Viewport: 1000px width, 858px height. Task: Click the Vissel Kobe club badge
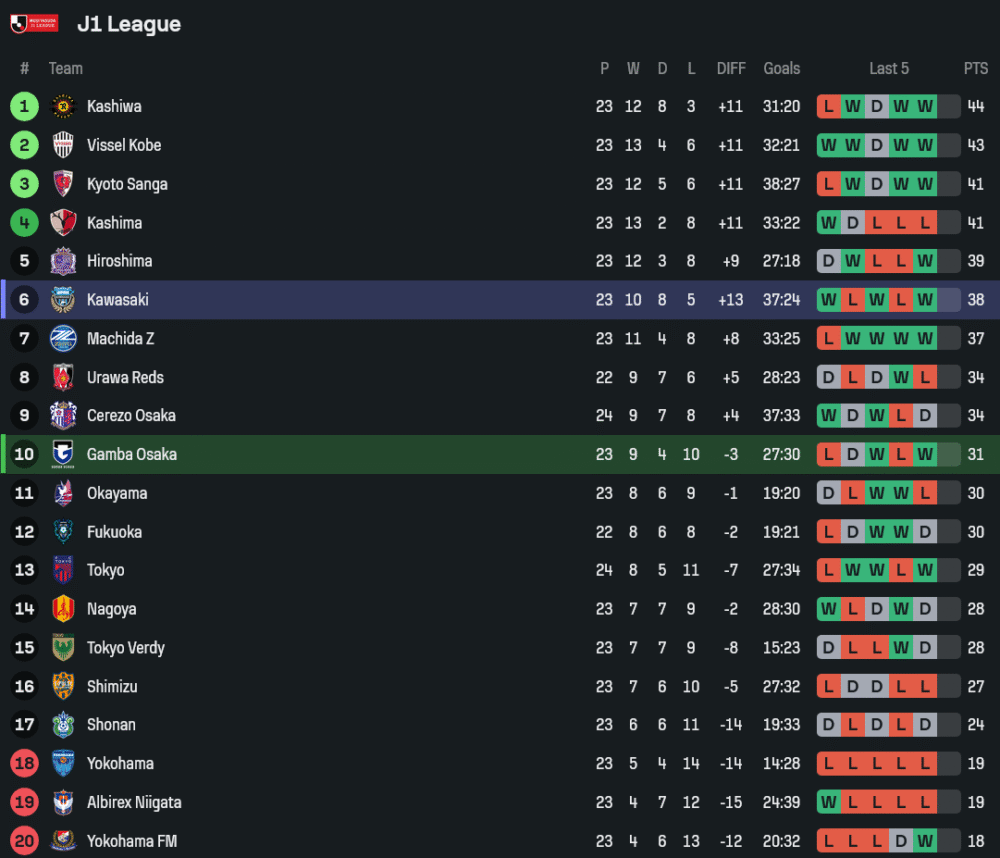tap(63, 145)
